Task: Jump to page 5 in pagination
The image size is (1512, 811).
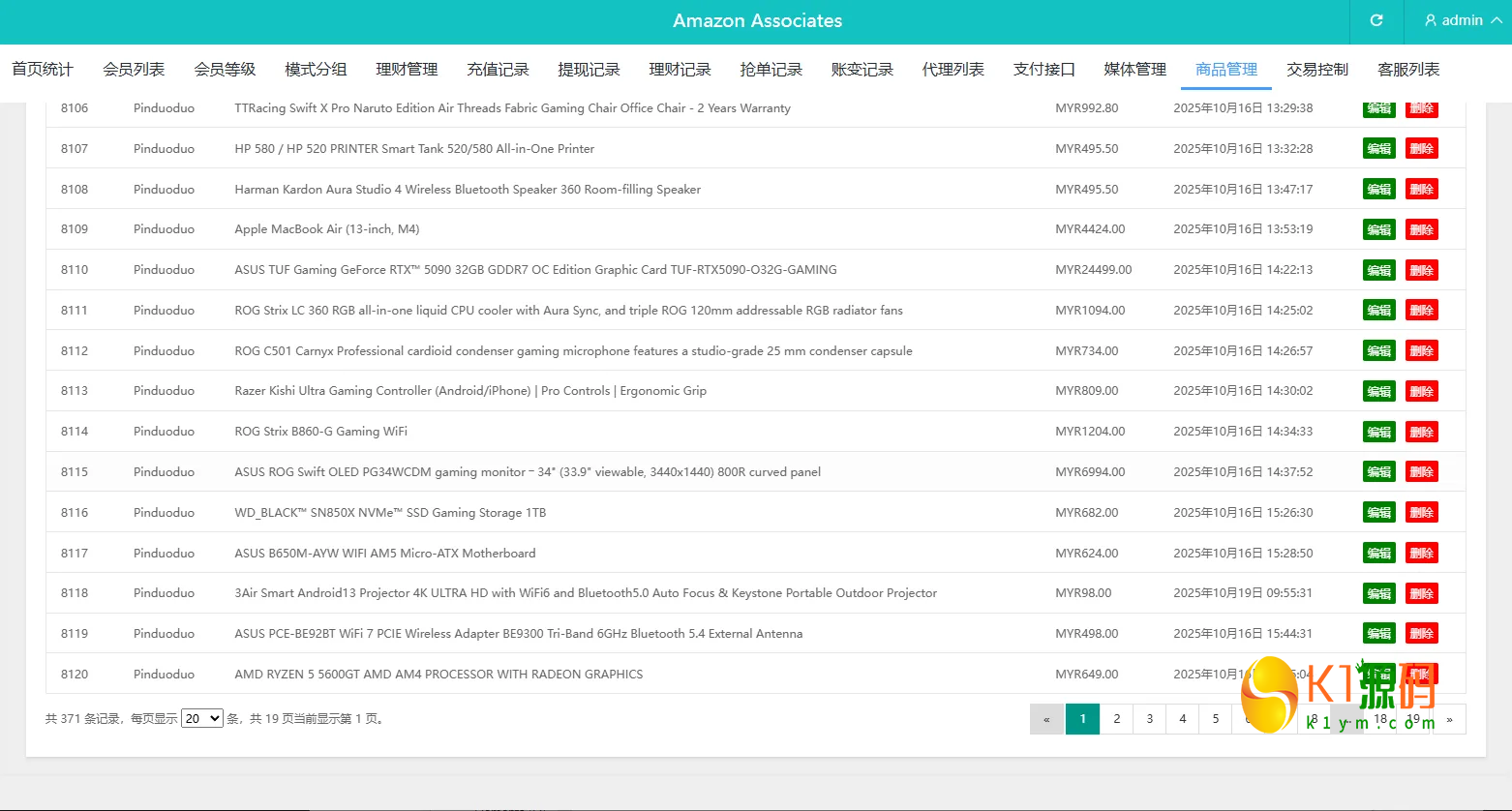Action: click(1215, 719)
